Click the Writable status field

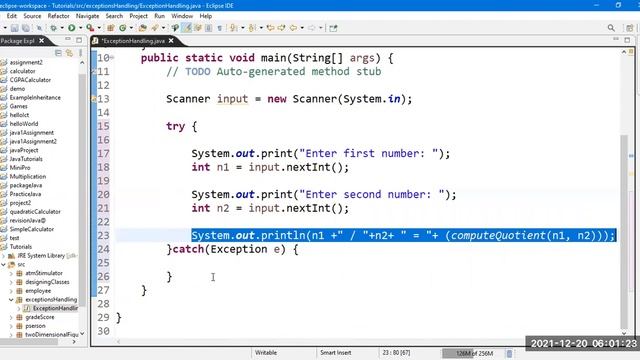[266, 353]
